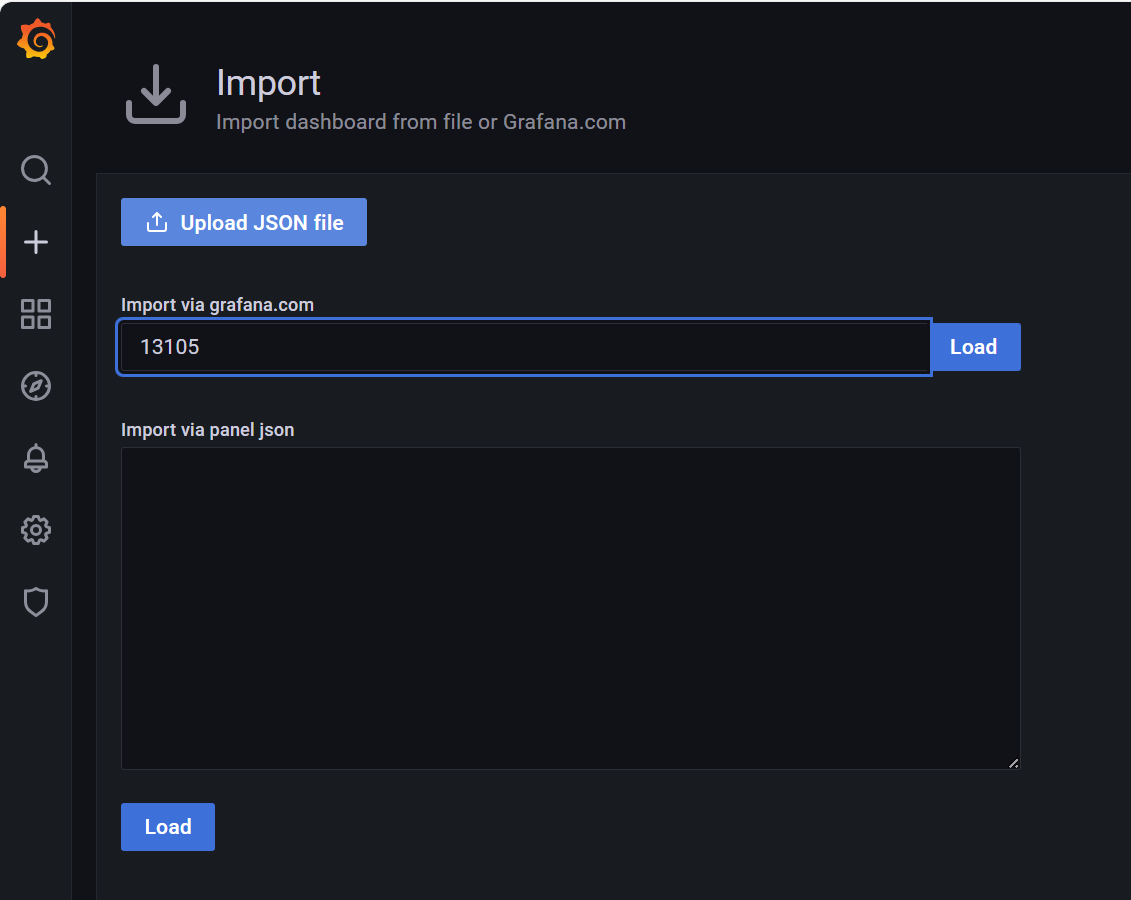Open the search magnifier in sidebar

coord(36,170)
